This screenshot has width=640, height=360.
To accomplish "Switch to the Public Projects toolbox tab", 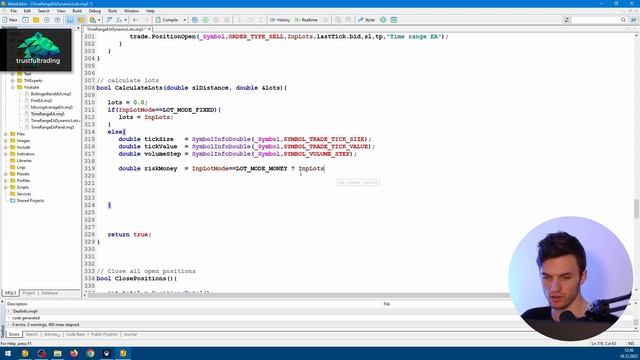I will 104,334.
